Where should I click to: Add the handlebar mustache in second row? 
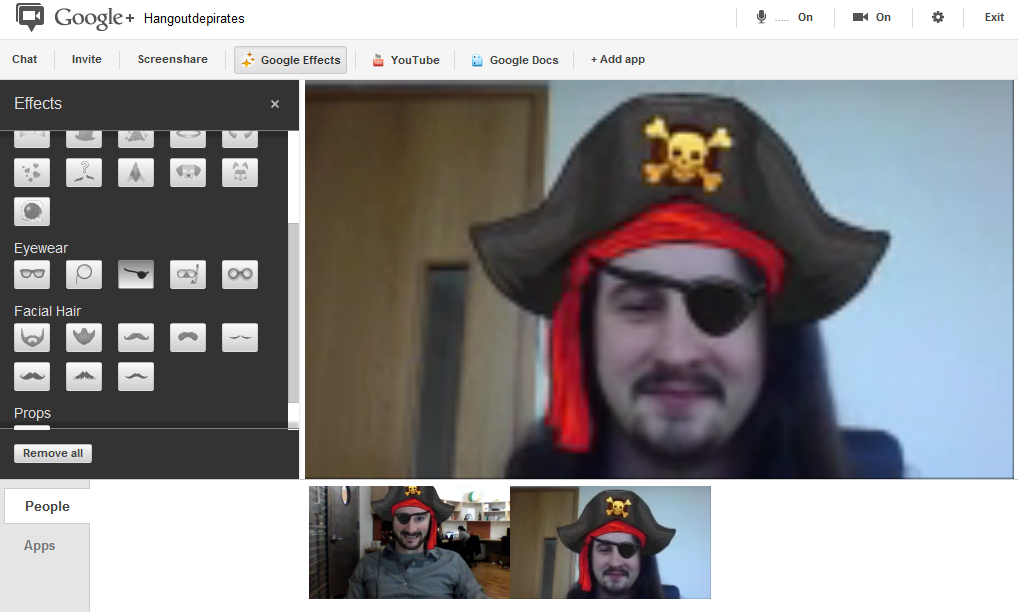(32, 376)
